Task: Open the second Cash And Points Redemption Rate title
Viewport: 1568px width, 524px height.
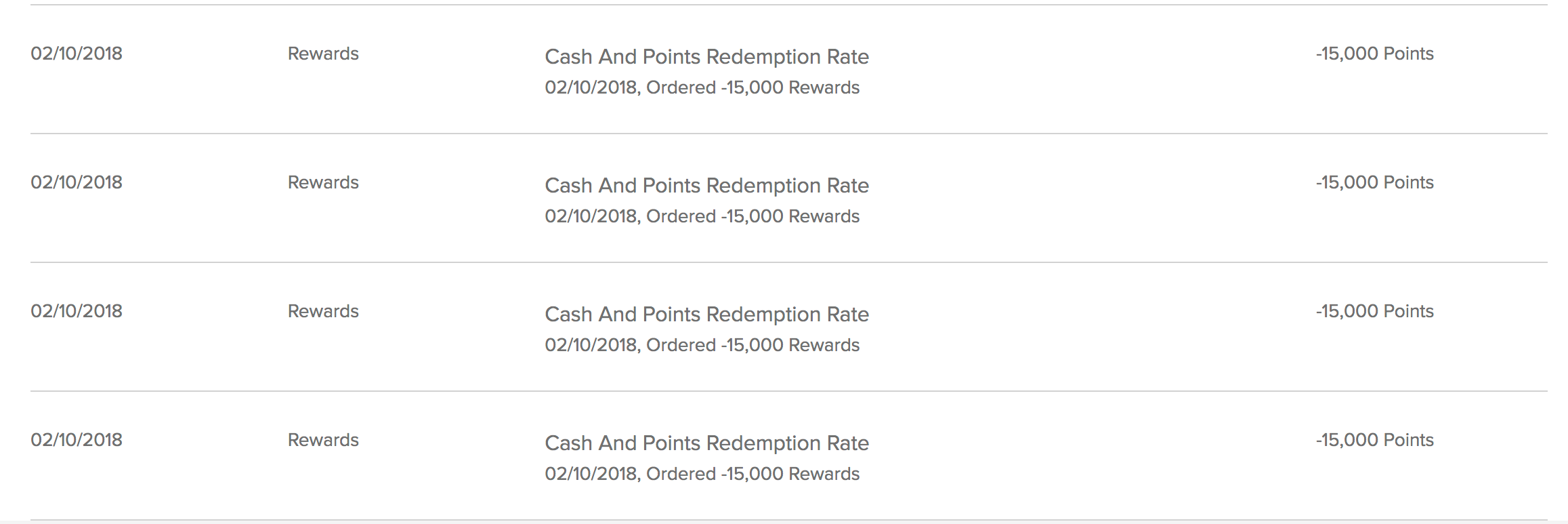Action: point(706,186)
